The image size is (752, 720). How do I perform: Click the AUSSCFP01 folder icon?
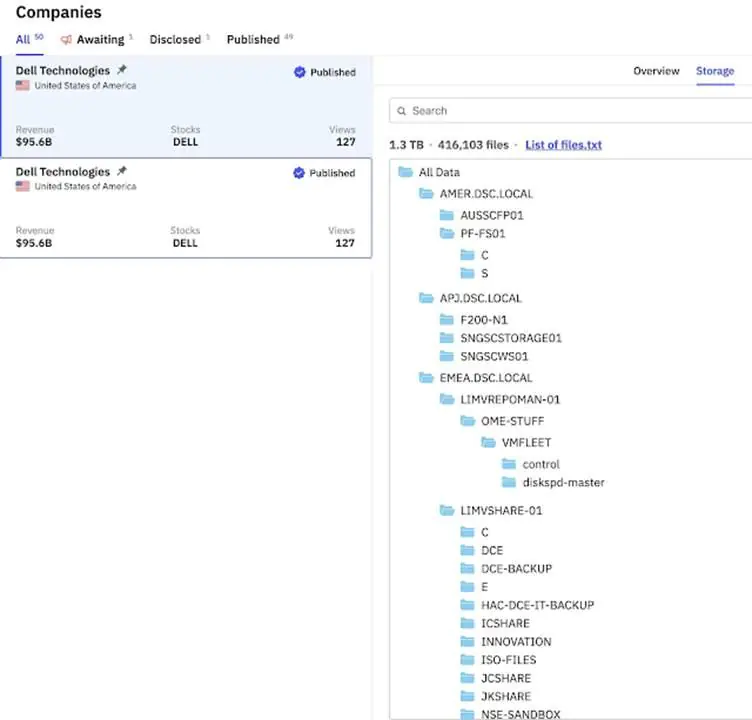click(x=447, y=215)
